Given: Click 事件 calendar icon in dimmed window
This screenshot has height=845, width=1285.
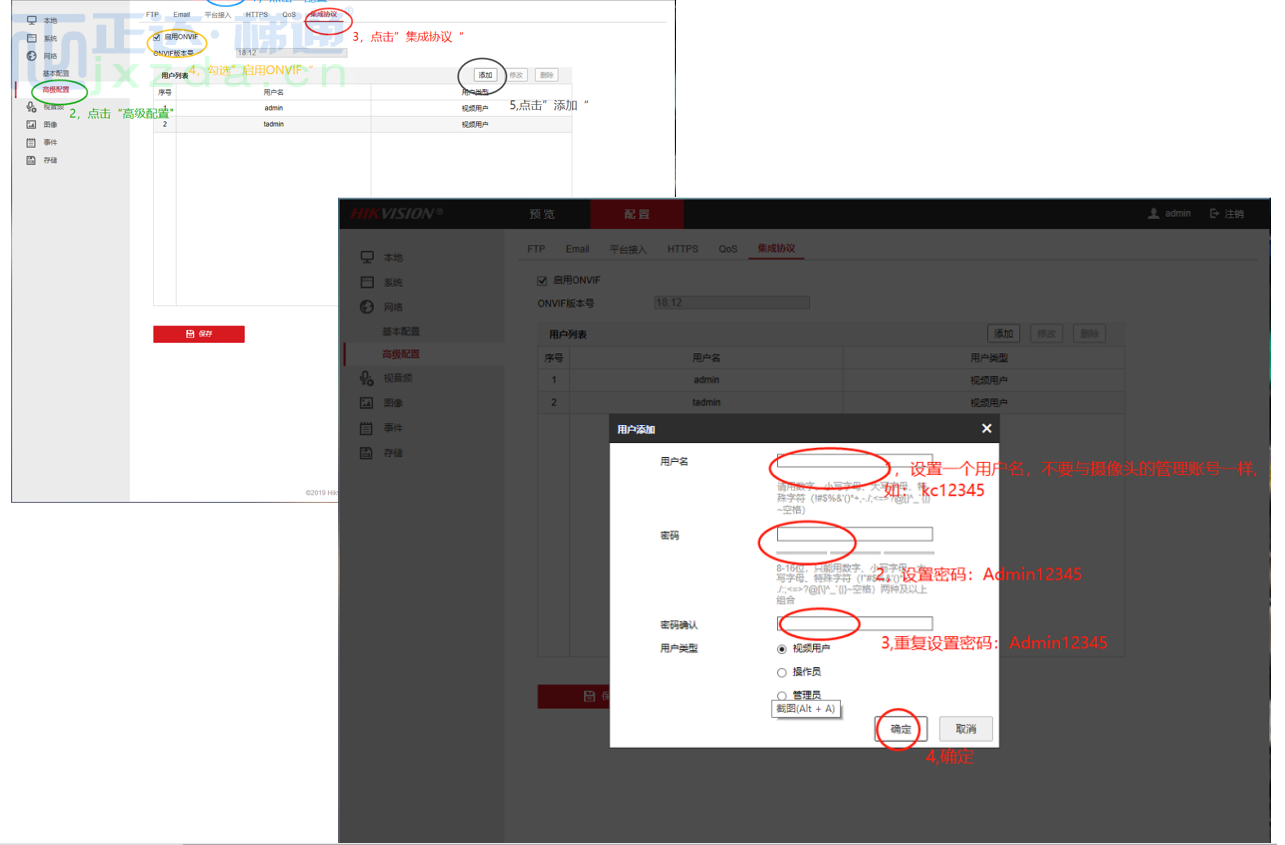Looking at the screenshot, I should coord(367,428).
